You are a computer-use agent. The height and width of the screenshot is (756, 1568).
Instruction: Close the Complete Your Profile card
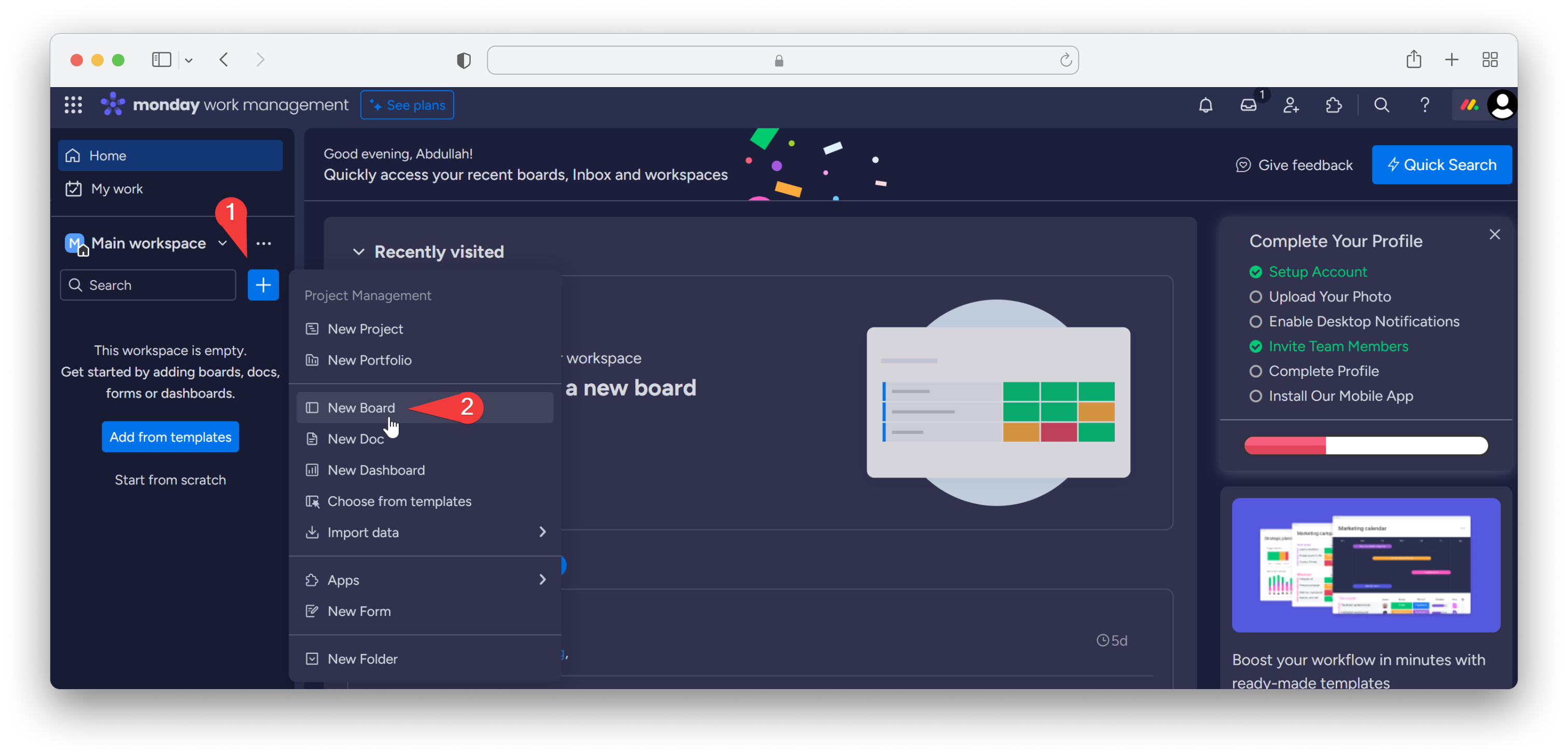click(x=1494, y=234)
